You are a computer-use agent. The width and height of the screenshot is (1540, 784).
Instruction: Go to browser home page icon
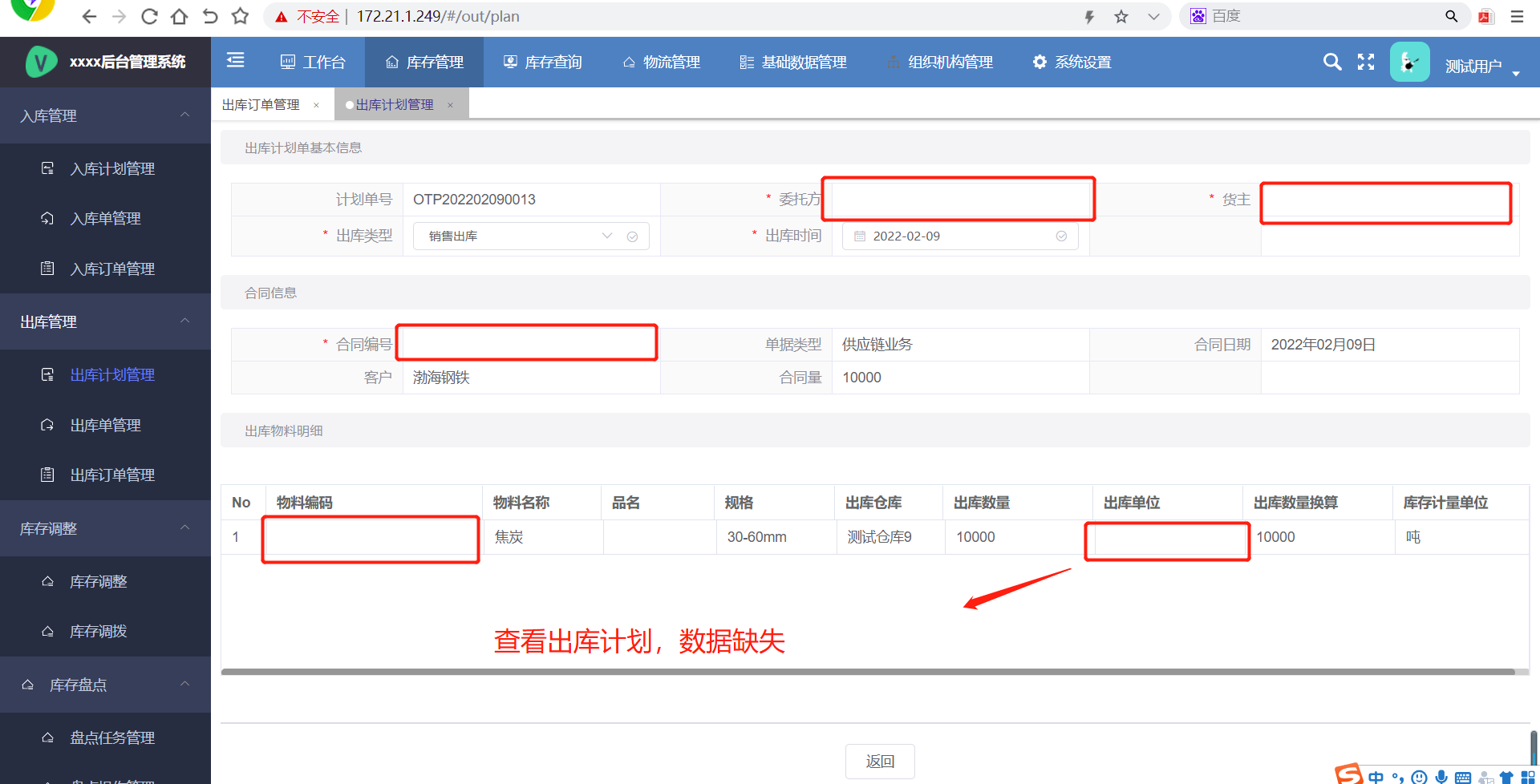(180, 16)
